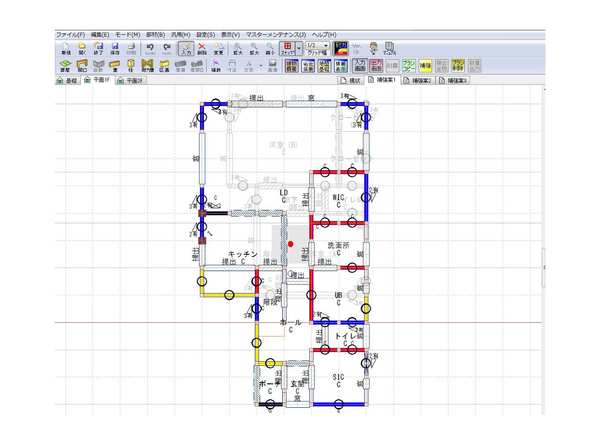Switch to the 平面1F tab
The width and height of the screenshot is (600, 424).
tap(98, 80)
